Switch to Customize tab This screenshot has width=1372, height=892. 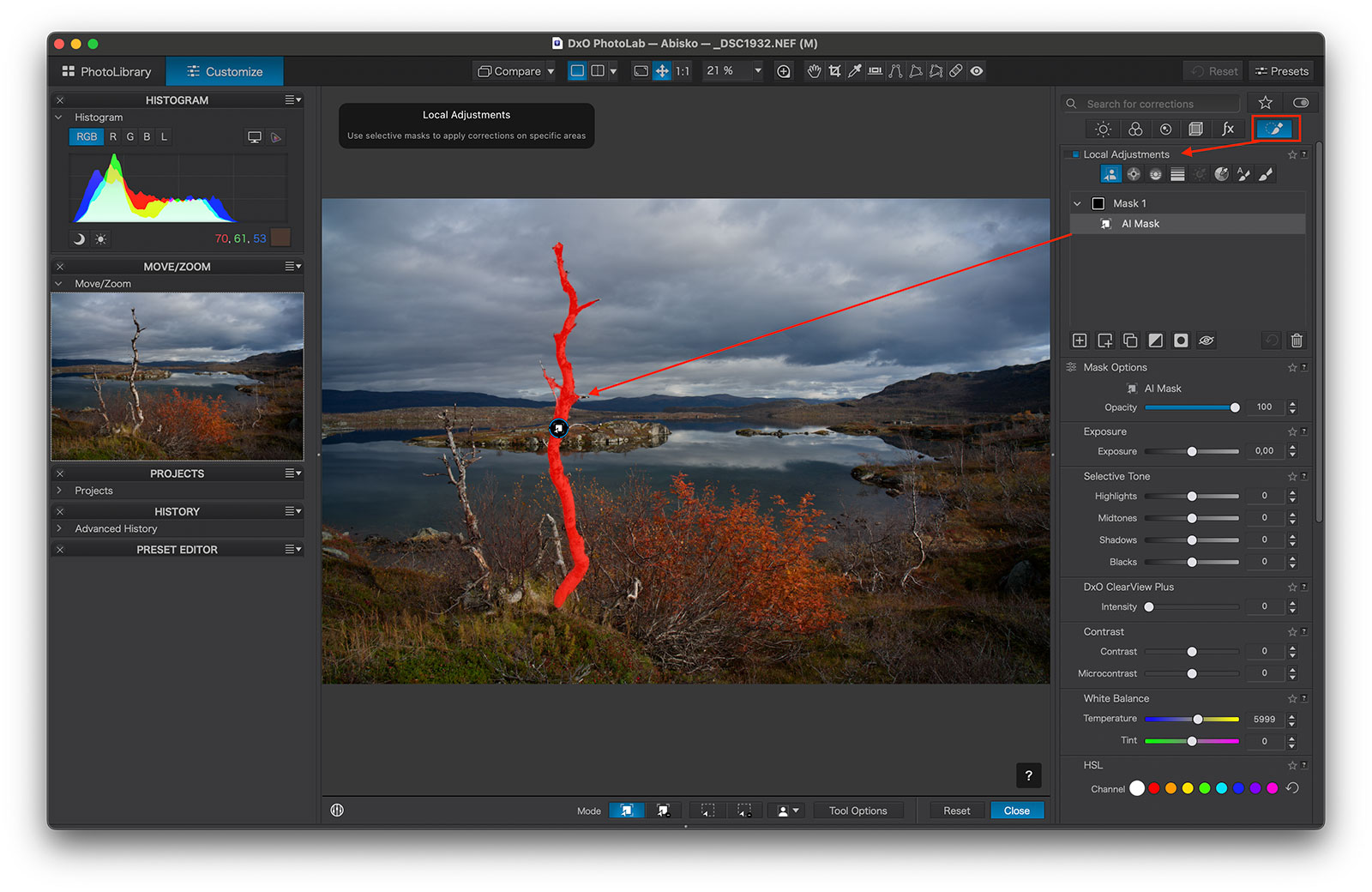click(225, 71)
